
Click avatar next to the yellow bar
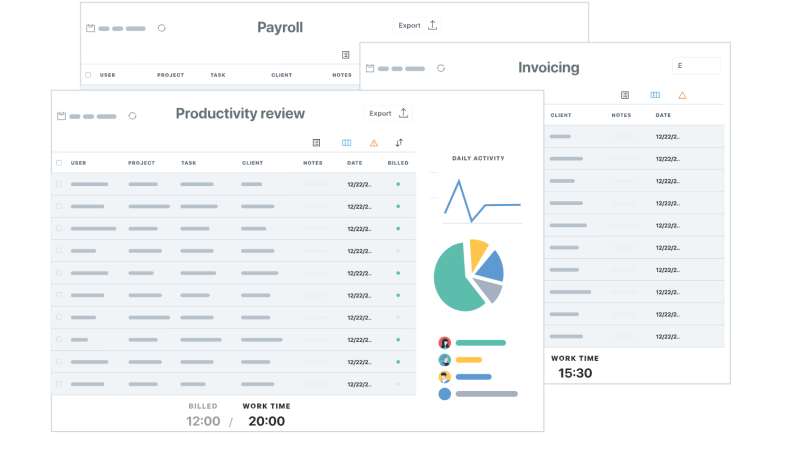pos(445,360)
